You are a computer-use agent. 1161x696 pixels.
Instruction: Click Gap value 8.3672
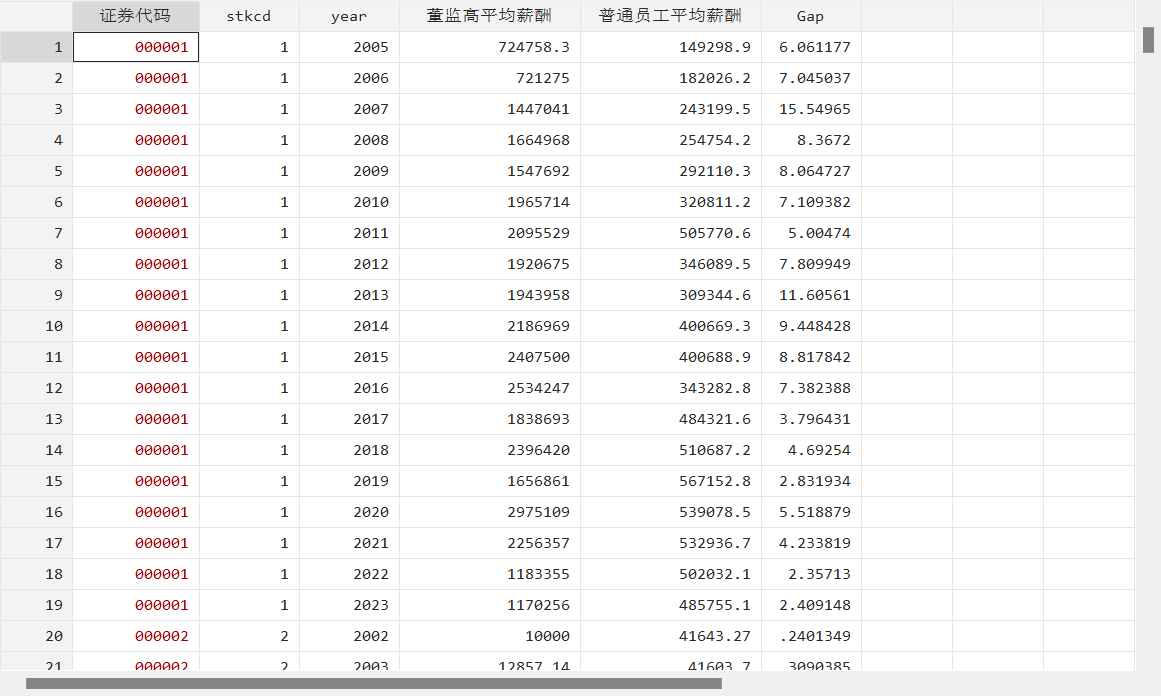811,140
